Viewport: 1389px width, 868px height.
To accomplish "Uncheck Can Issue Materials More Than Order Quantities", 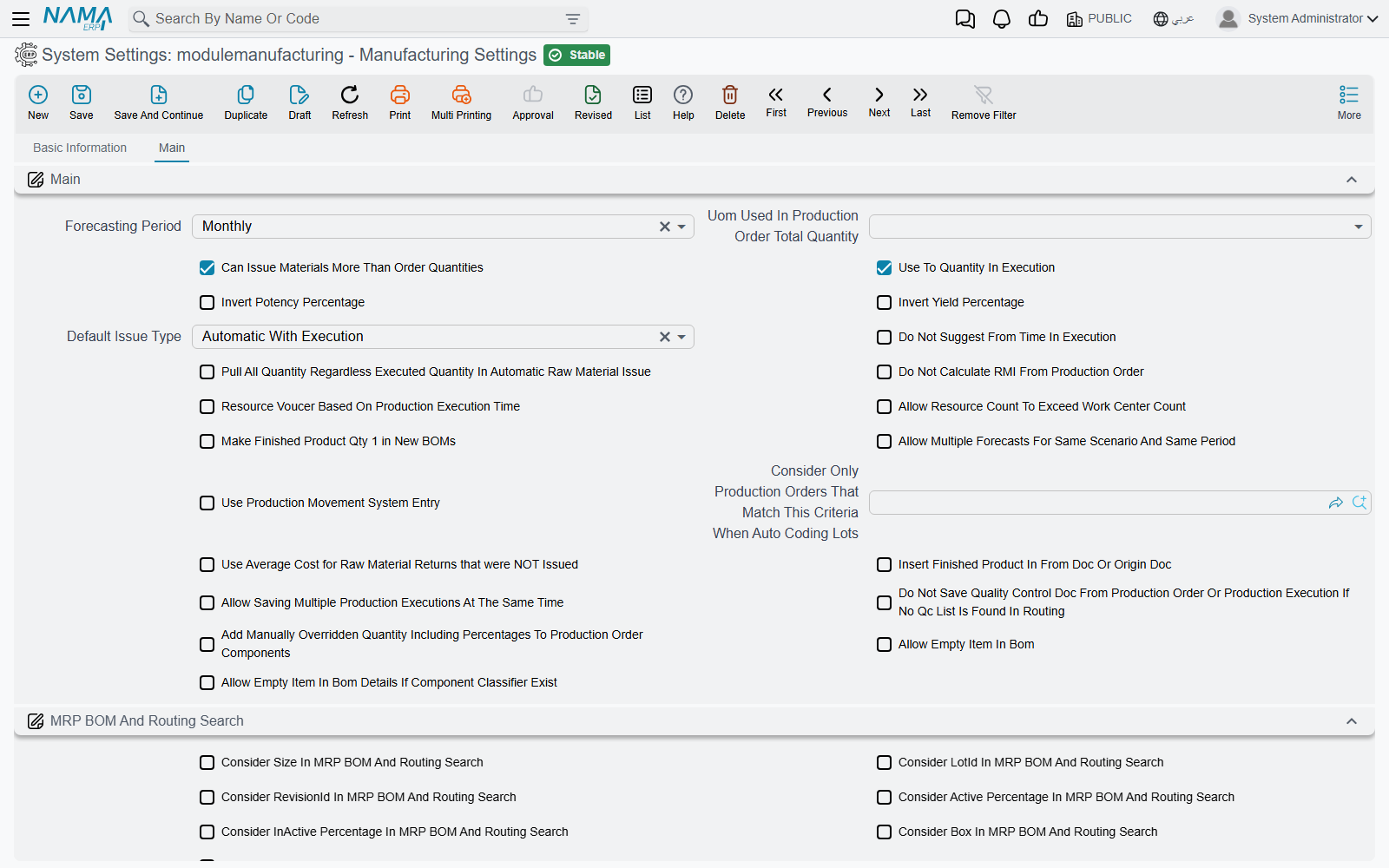I will tap(207, 267).
